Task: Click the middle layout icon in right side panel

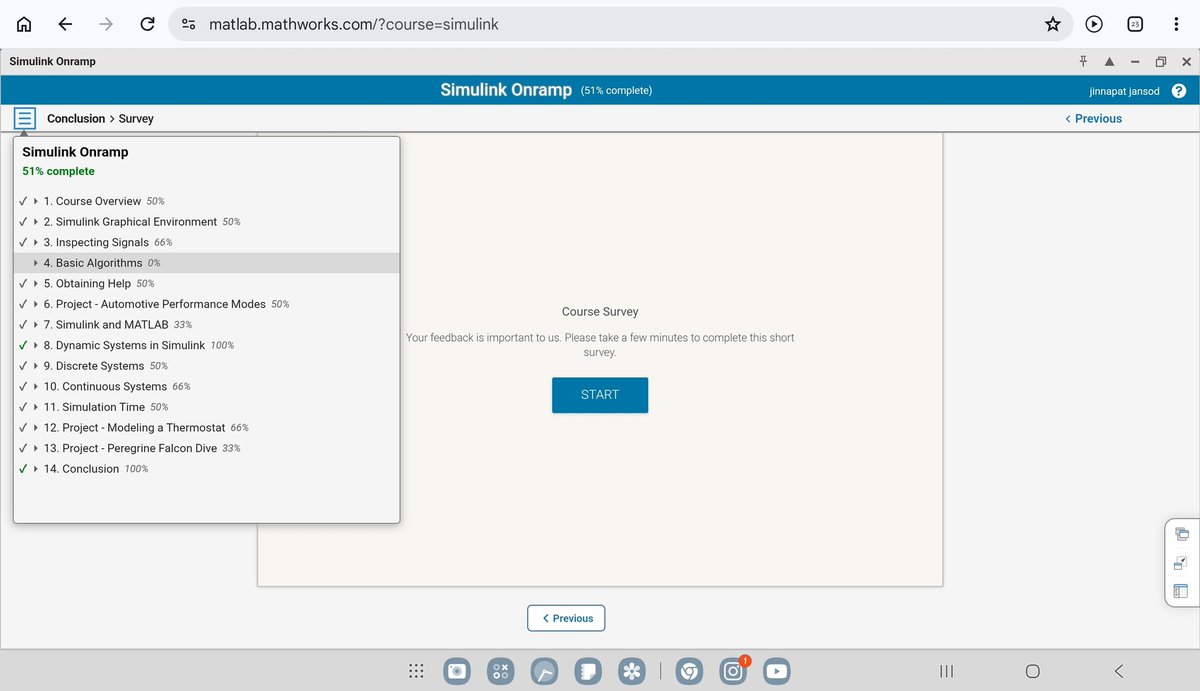Action: 1181,563
